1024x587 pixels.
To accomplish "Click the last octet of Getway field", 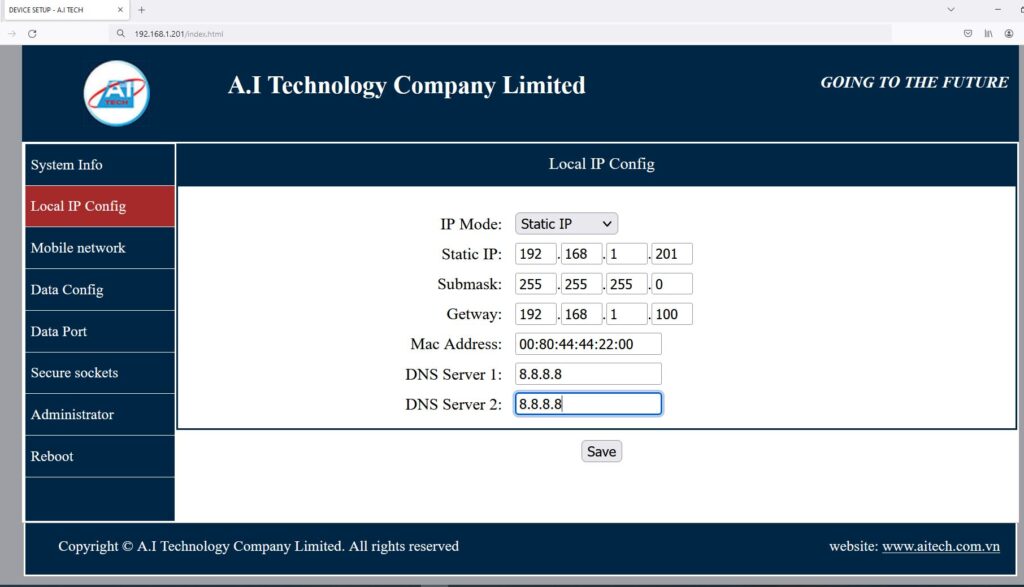I will point(671,314).
